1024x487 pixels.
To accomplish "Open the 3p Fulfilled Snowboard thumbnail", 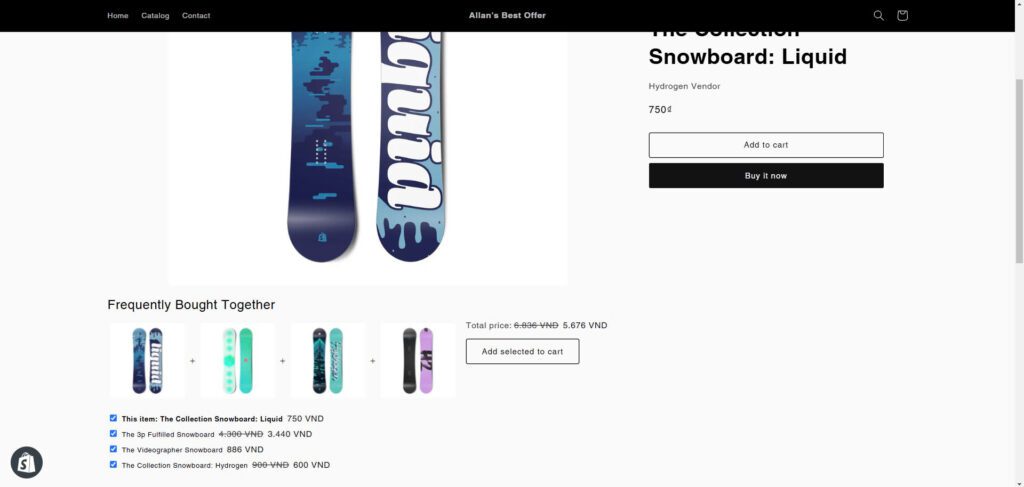I will [238, 360].
